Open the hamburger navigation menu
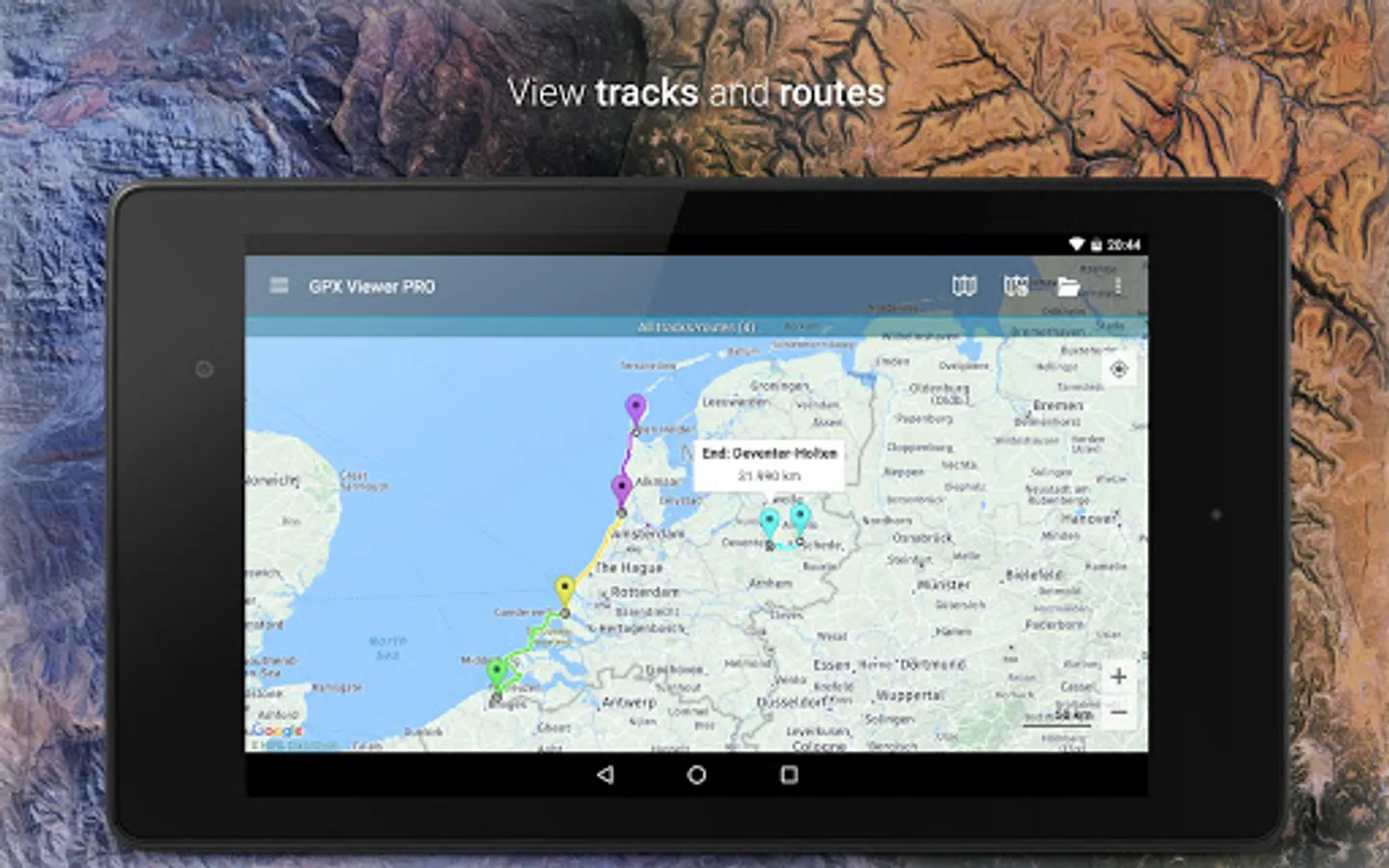Image resolution: width=1389 pixels, height=868 pixels. tap(279, 285)
